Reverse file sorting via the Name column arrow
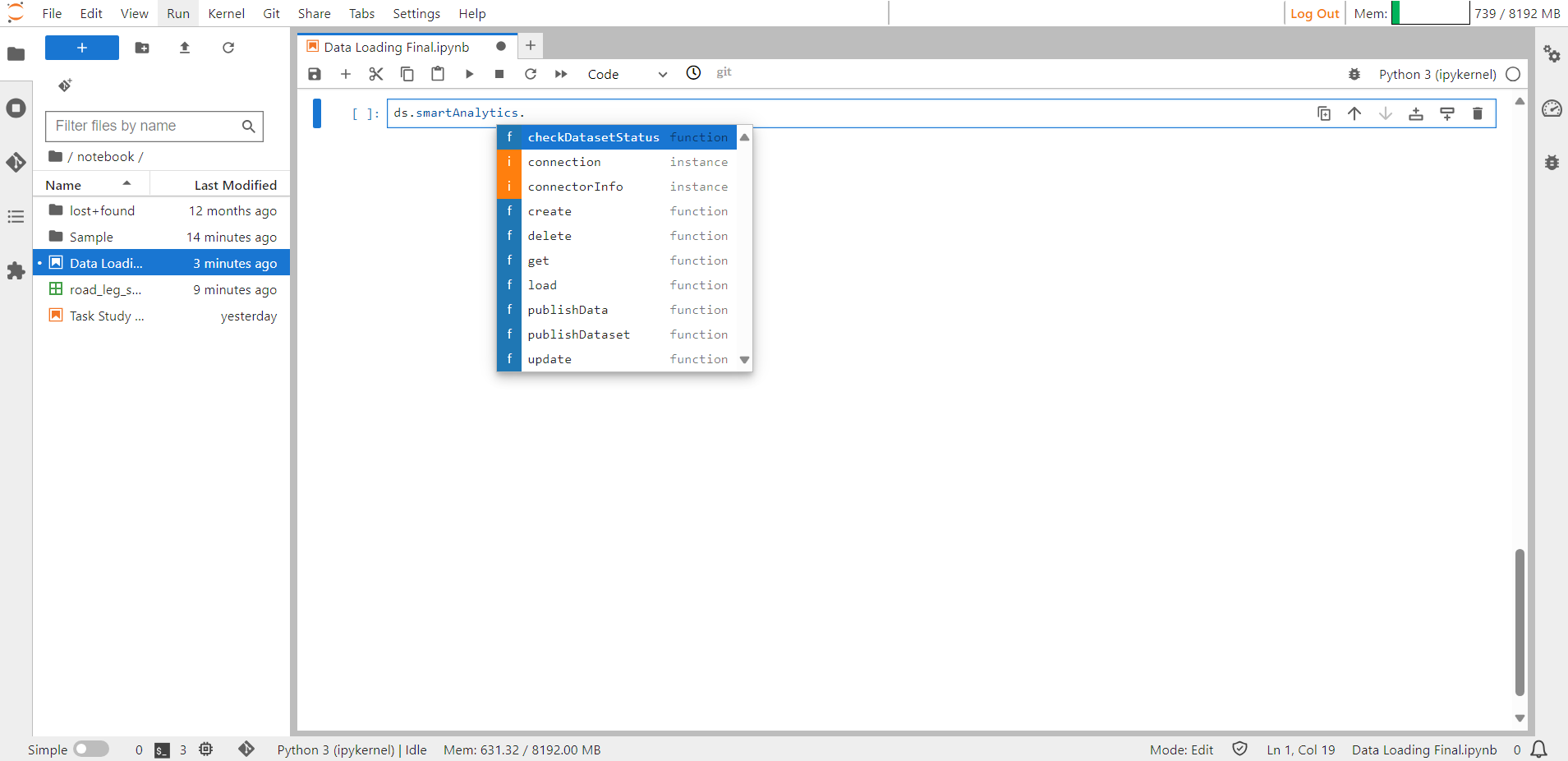Image resolution: width=1568 pixels, height=761 pixels. [x=126, y=183]
